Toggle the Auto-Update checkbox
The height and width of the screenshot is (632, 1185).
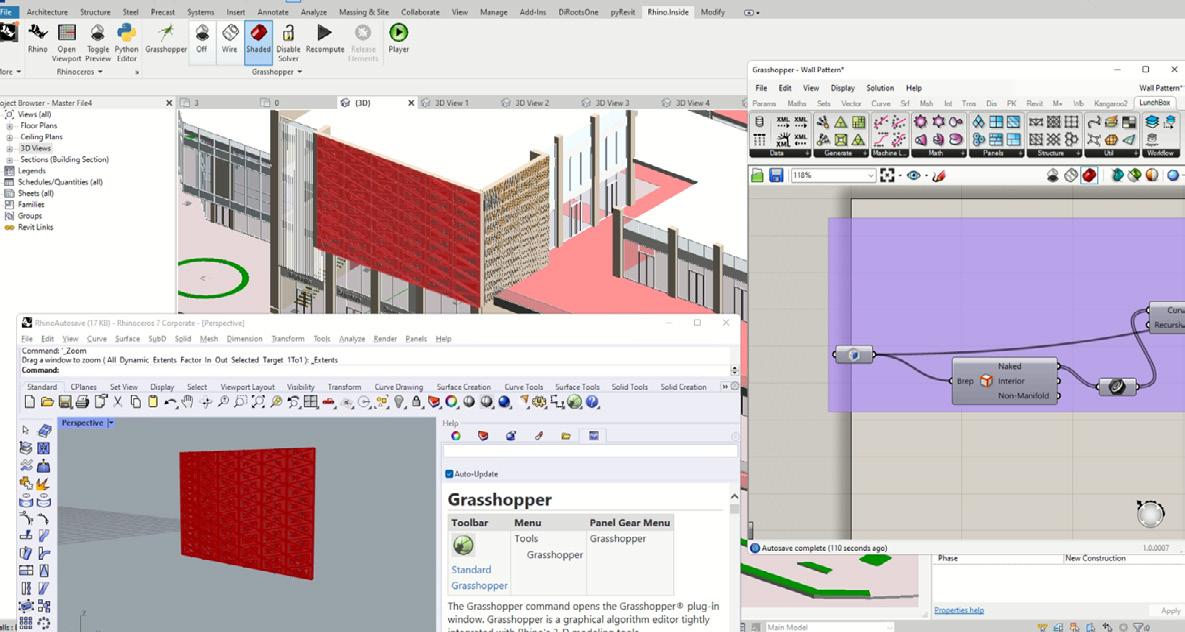click(x=449, y=474)
